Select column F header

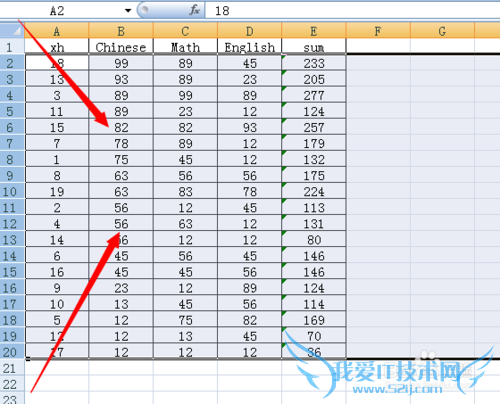(x=378, y=31)
